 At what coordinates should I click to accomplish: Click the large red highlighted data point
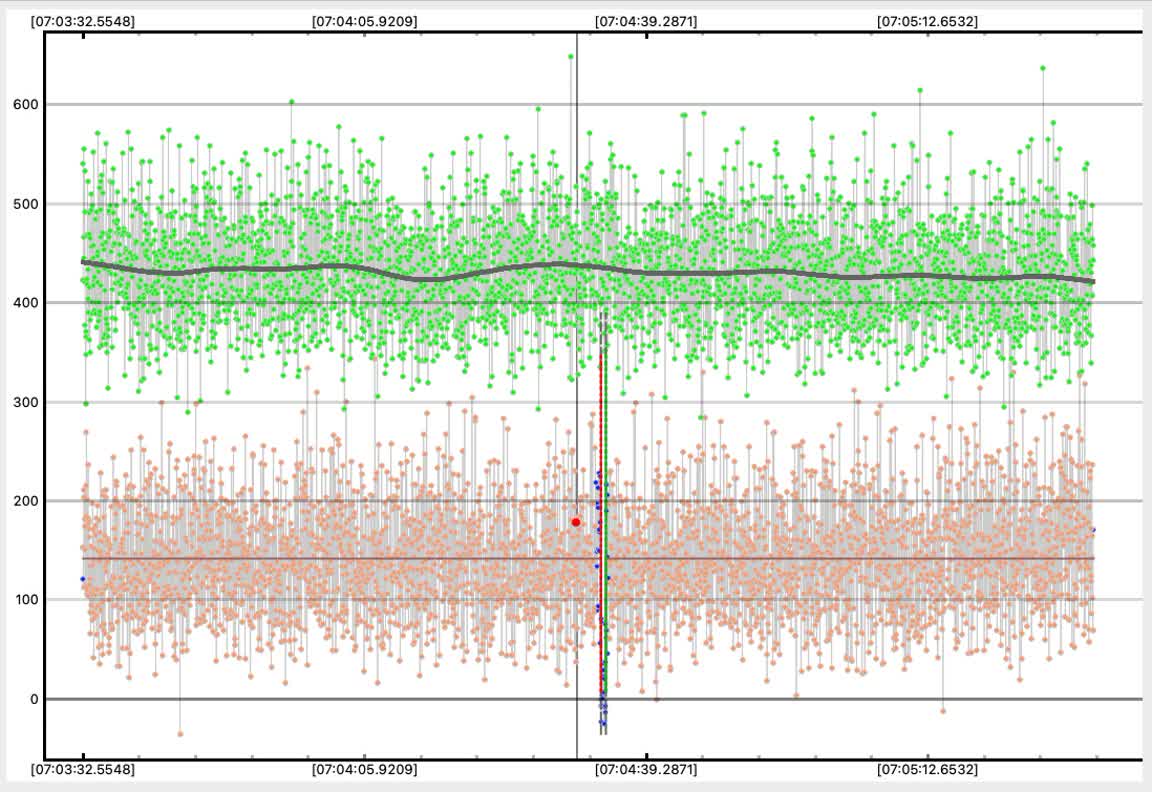[x=576, y=522]
